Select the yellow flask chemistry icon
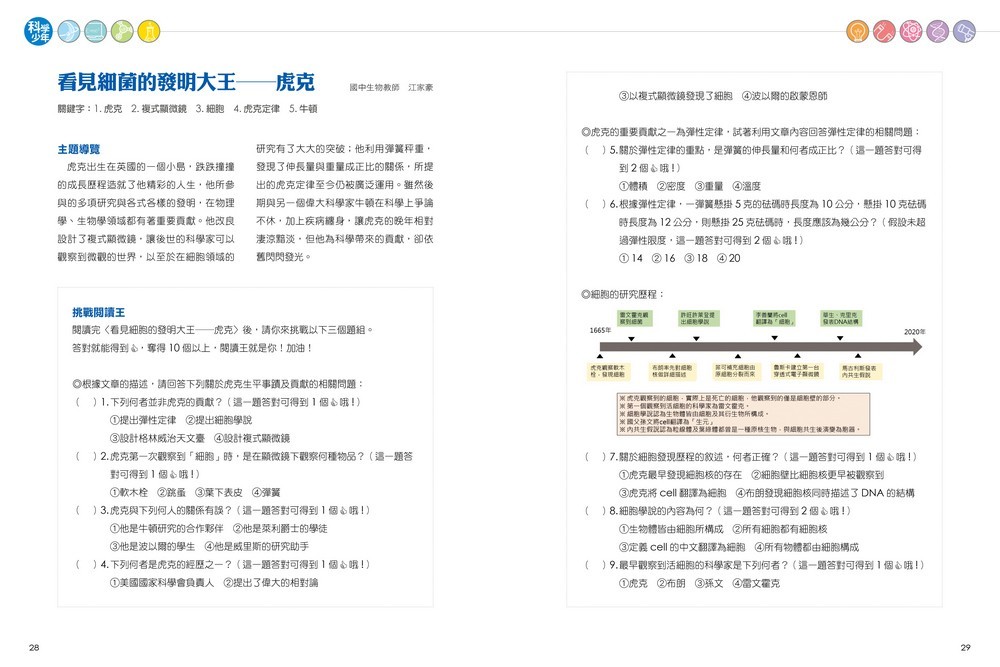Viewport: 1000px width, 667px height. coord(147,31)
